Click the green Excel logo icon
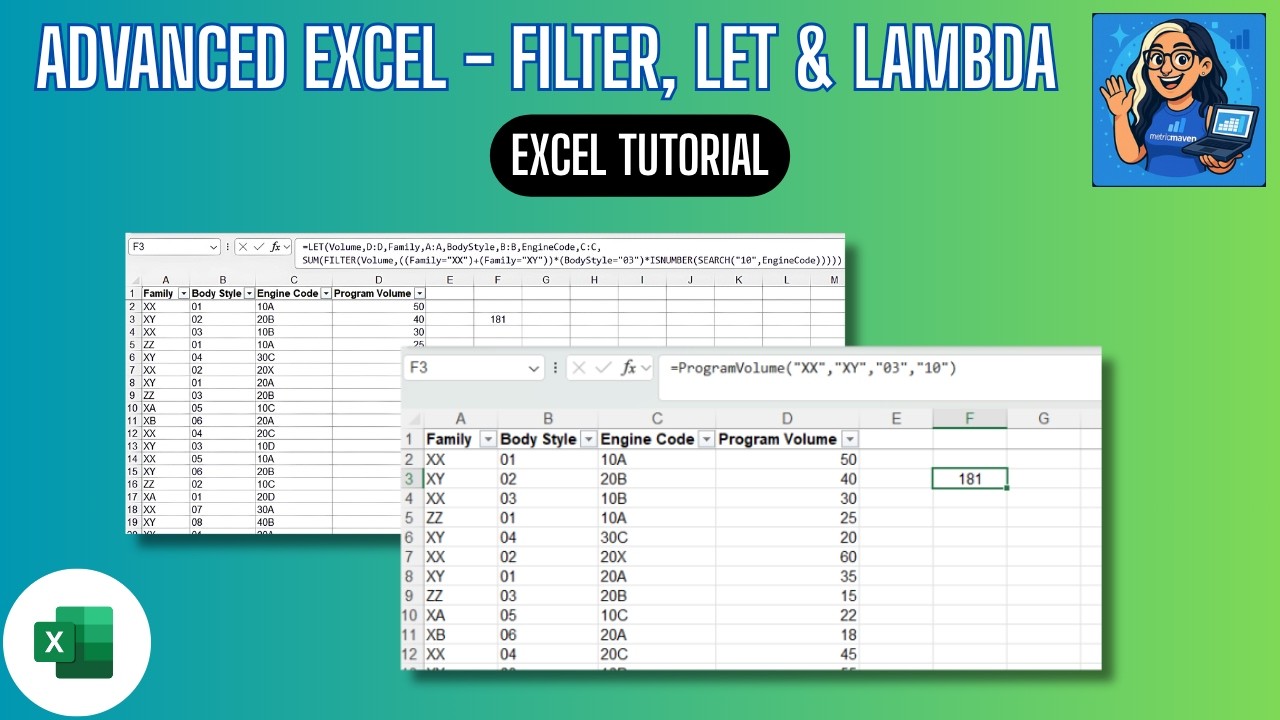The height and width of the screenshot is (720, 1280). point(74,642)
